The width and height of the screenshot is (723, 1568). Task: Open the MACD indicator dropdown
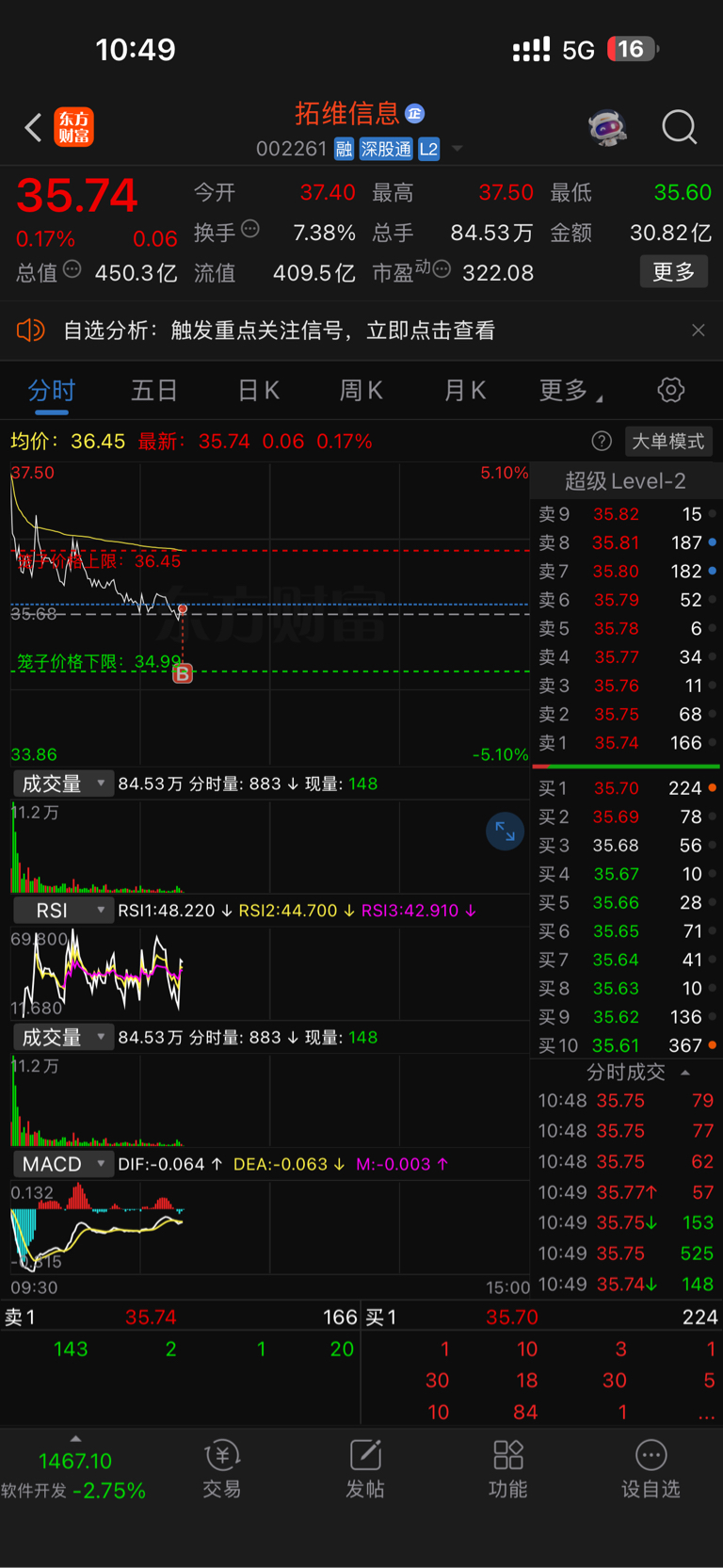(63, 1164)
